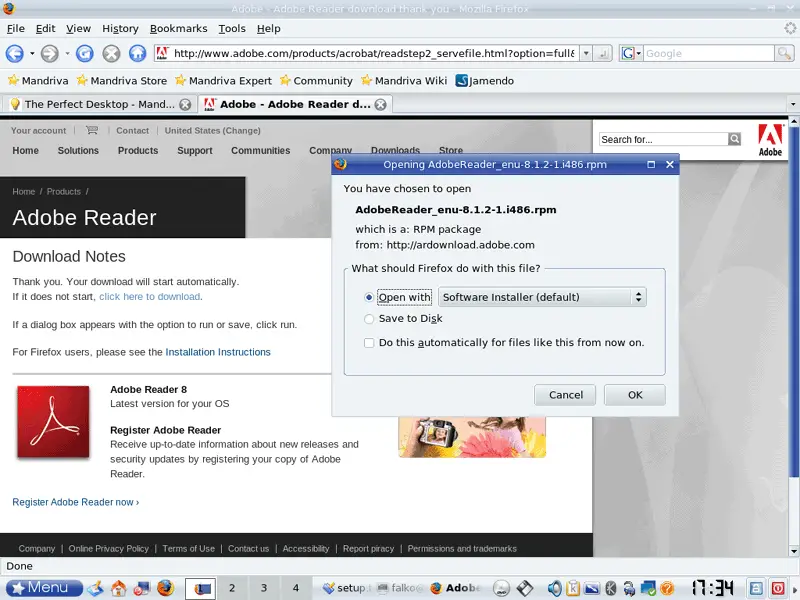Open the History menu
The height and width of the screenshot is (600, 800).
pos(120,29)
